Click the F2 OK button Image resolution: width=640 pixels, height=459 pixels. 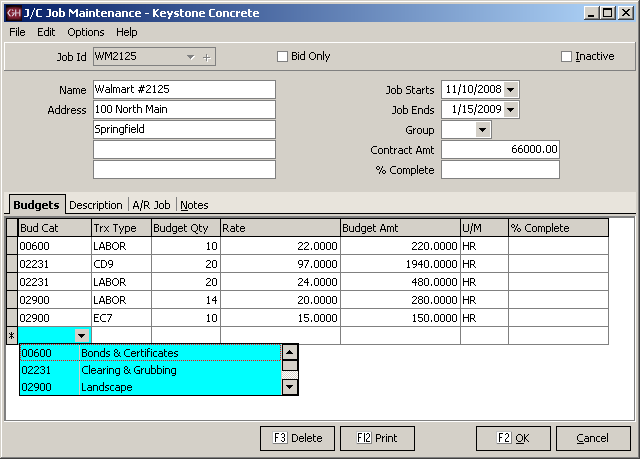coord(512,438)
